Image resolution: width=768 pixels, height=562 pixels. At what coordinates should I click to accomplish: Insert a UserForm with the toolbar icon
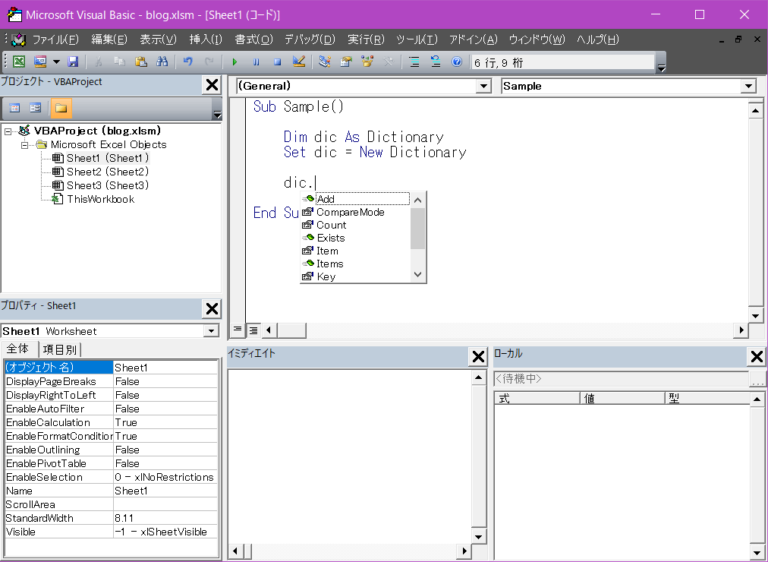point(40,62)
